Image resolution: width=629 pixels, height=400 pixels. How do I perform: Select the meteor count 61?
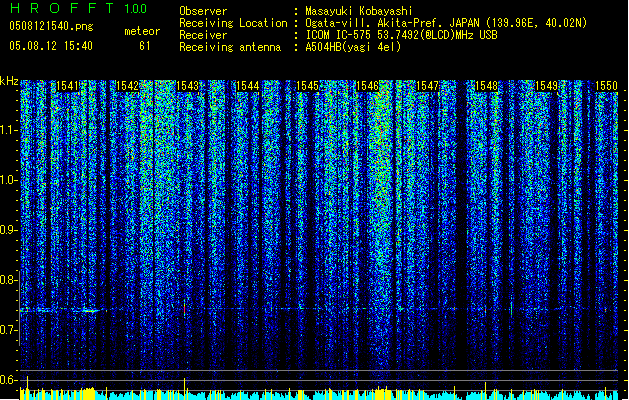(x=145, y=46)
